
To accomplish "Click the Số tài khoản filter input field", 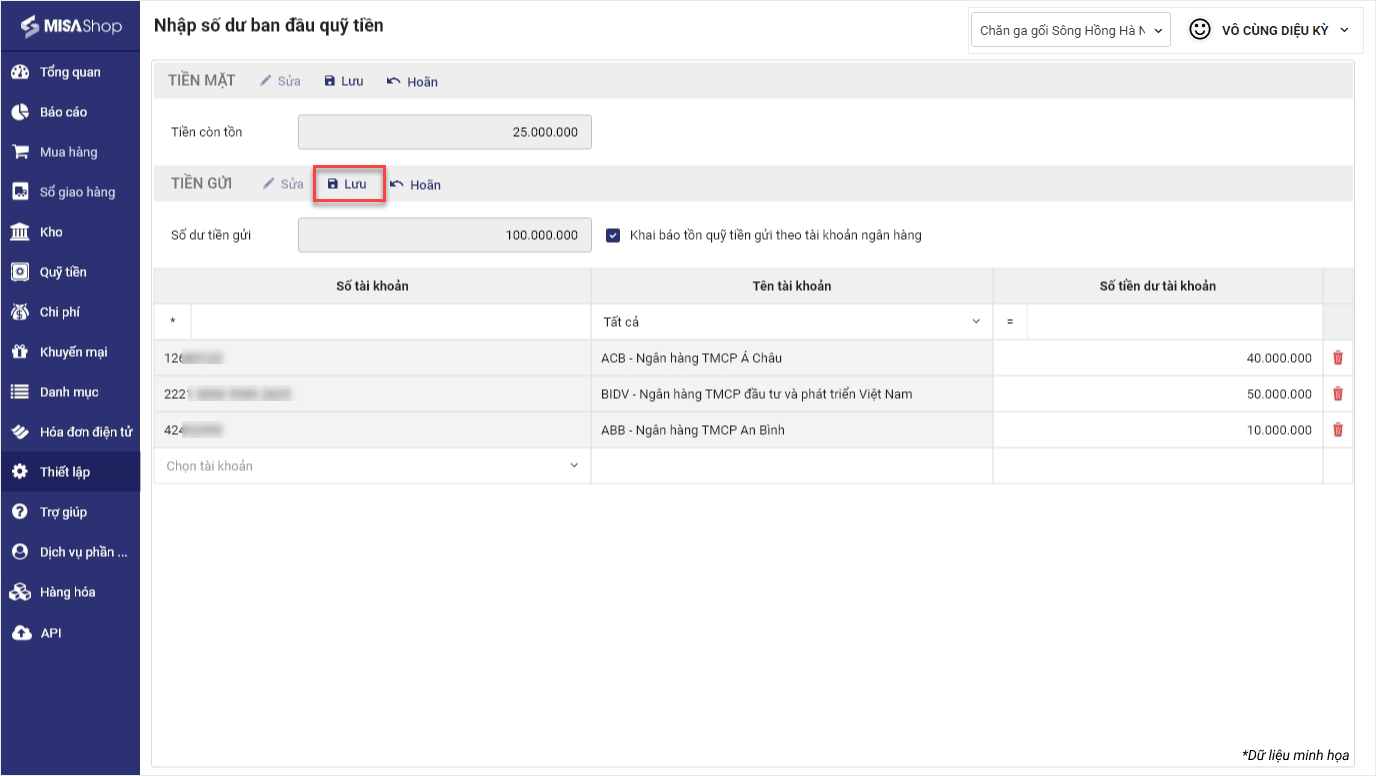I will coord(390,322).
